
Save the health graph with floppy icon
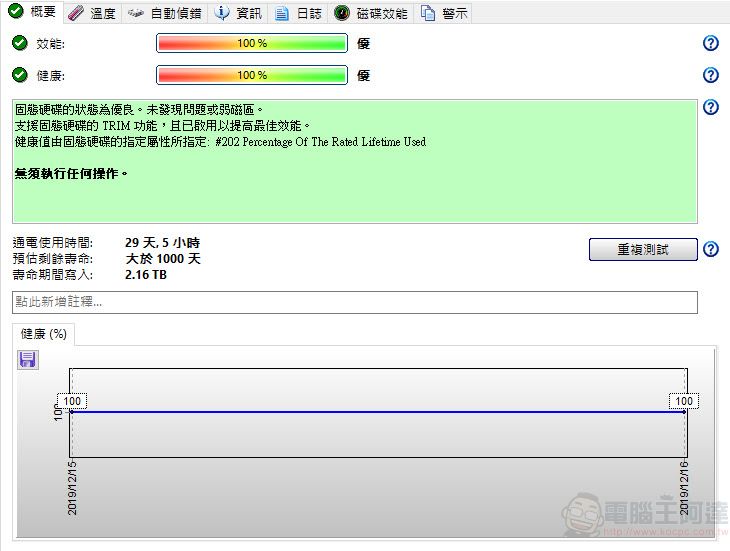coord(27,359)
